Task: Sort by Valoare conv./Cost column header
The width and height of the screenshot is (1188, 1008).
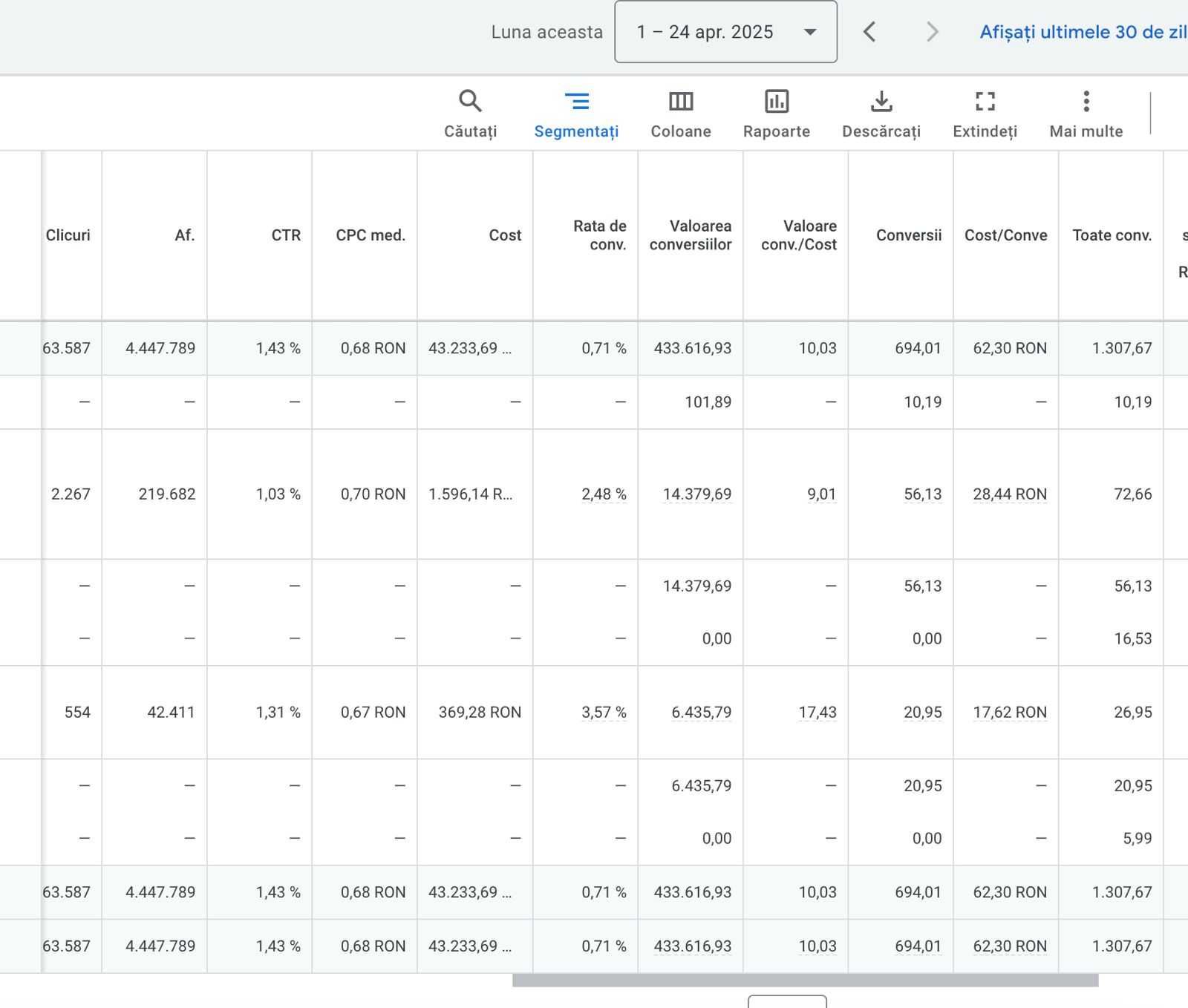Action: (799, 235)
